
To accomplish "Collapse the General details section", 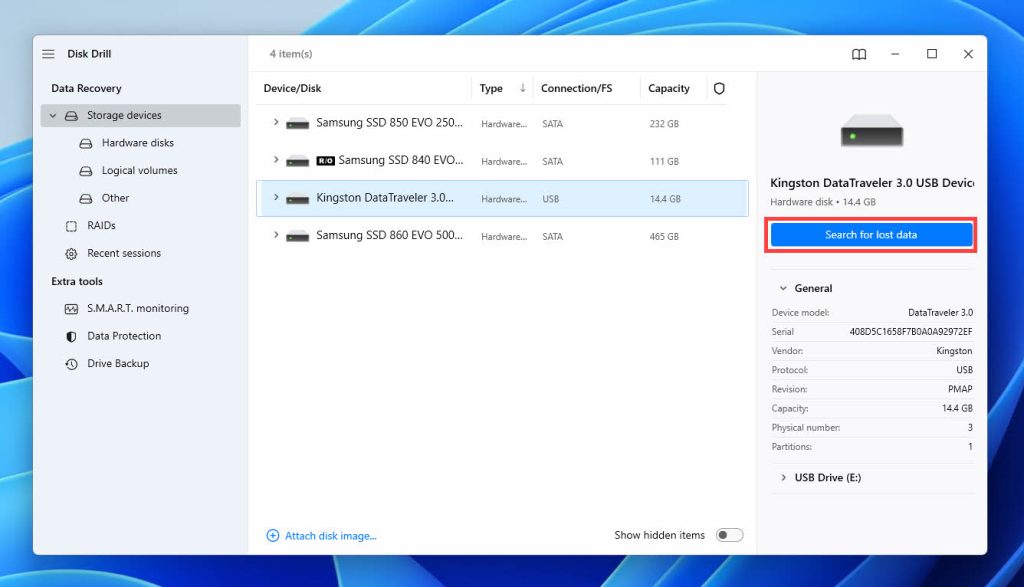I will pyautogui.click(x=783, y=288).
